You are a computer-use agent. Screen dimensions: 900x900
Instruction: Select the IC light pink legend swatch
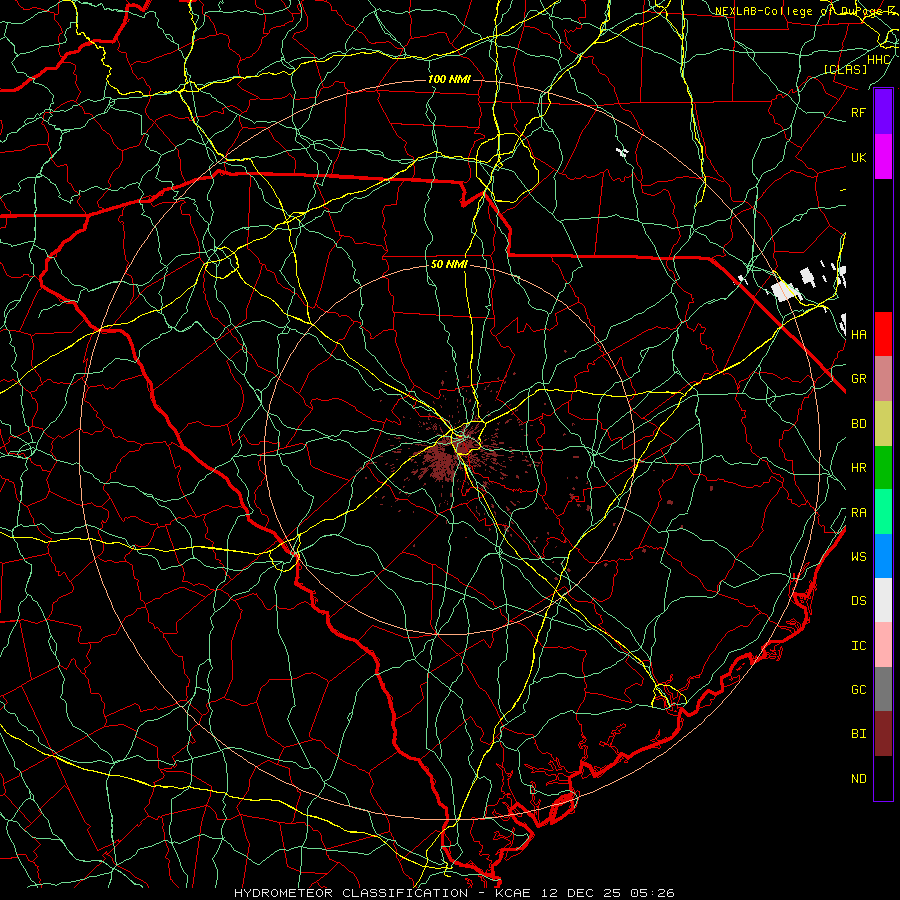(883, 645)
